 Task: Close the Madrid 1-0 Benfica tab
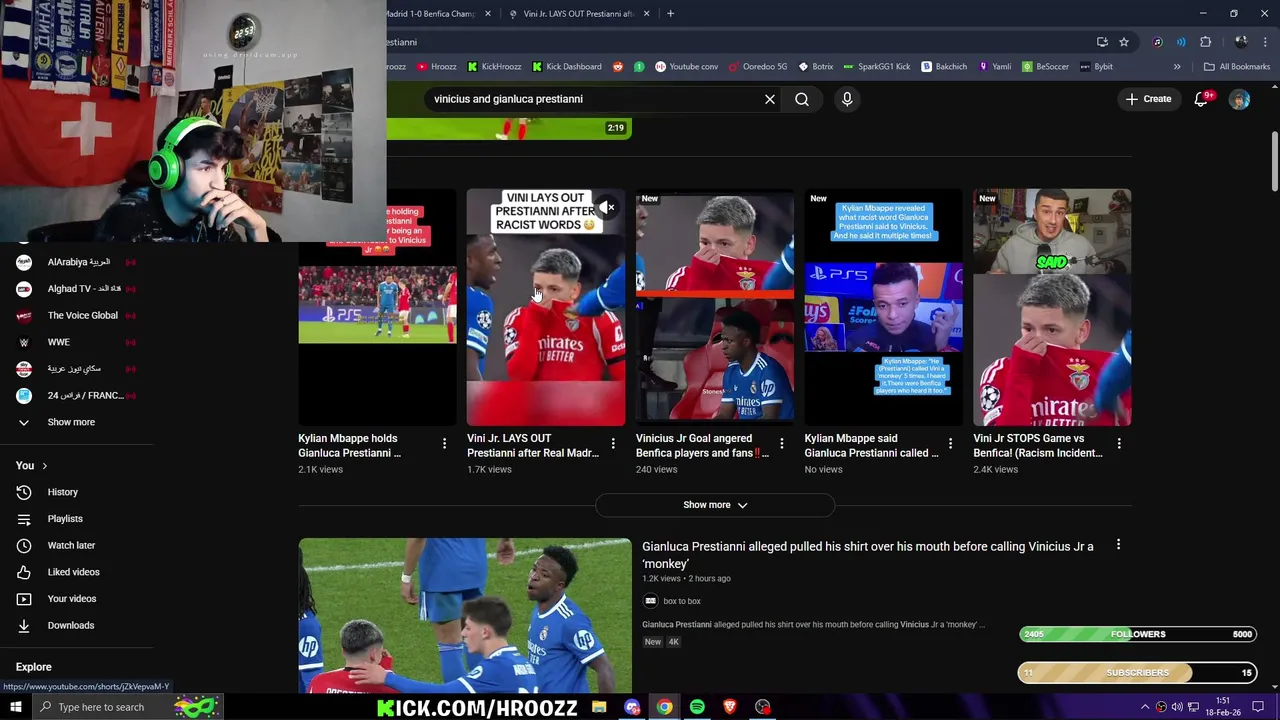pos(488,14)
